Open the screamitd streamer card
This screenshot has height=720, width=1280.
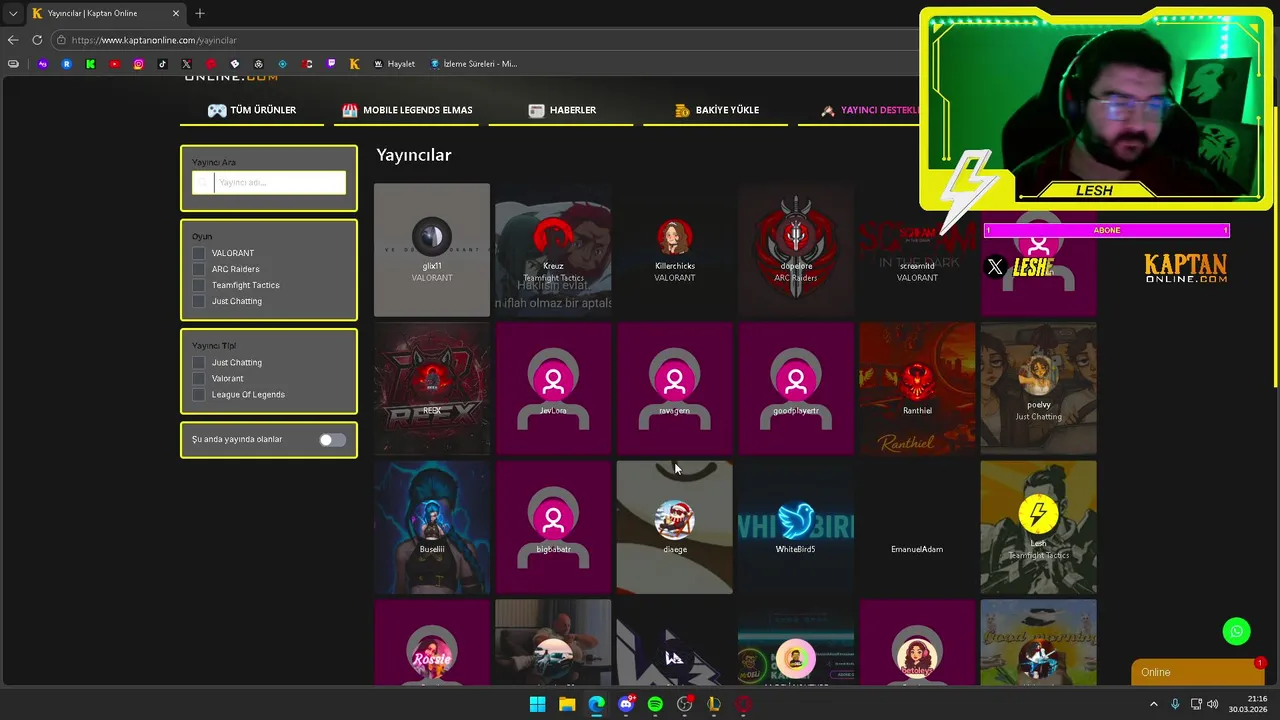917,250
